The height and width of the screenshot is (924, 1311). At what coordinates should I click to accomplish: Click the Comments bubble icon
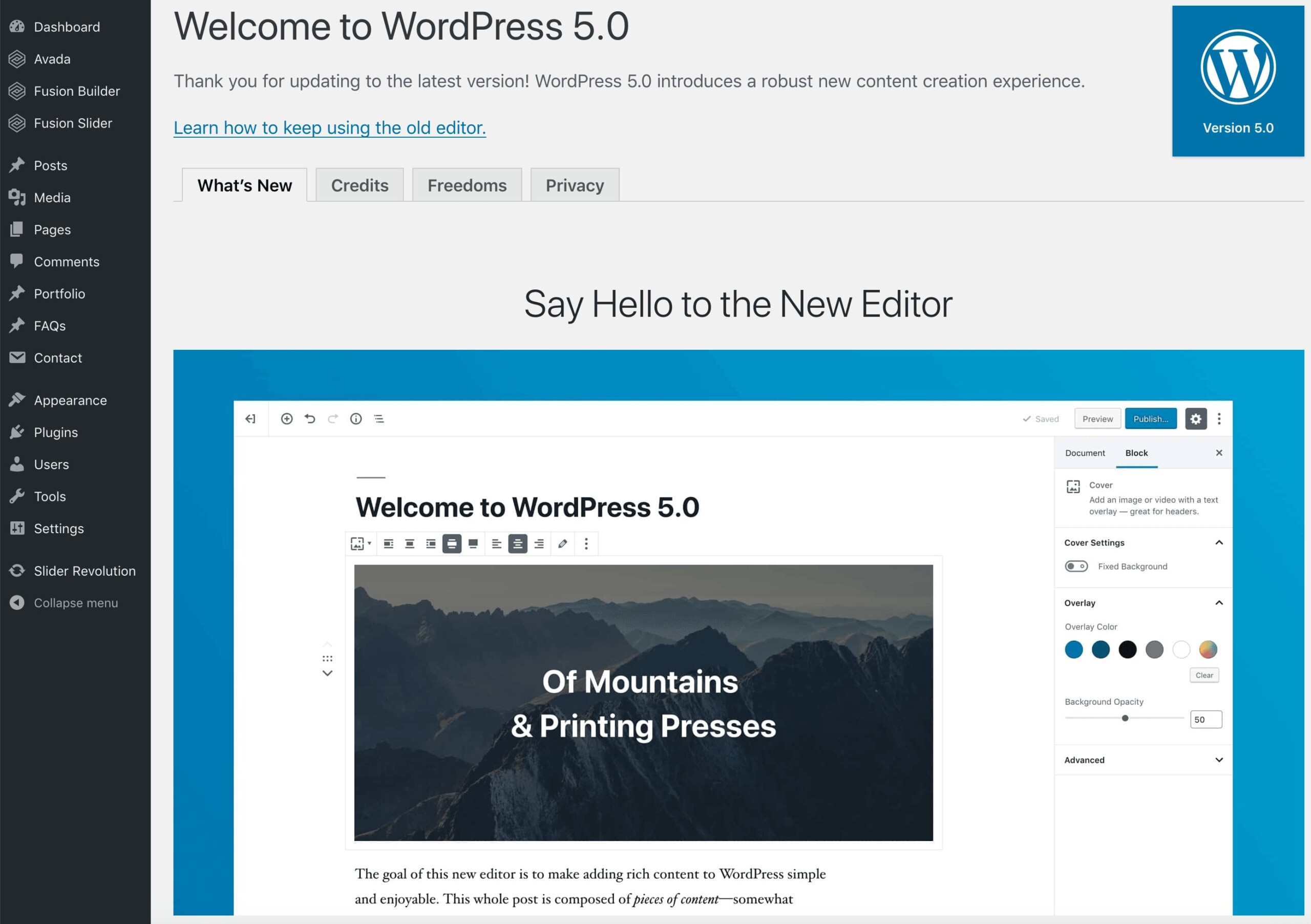click(17, 261)
